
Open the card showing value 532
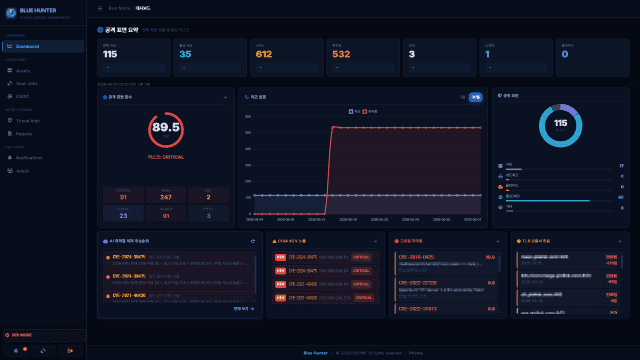click(363, 58)
